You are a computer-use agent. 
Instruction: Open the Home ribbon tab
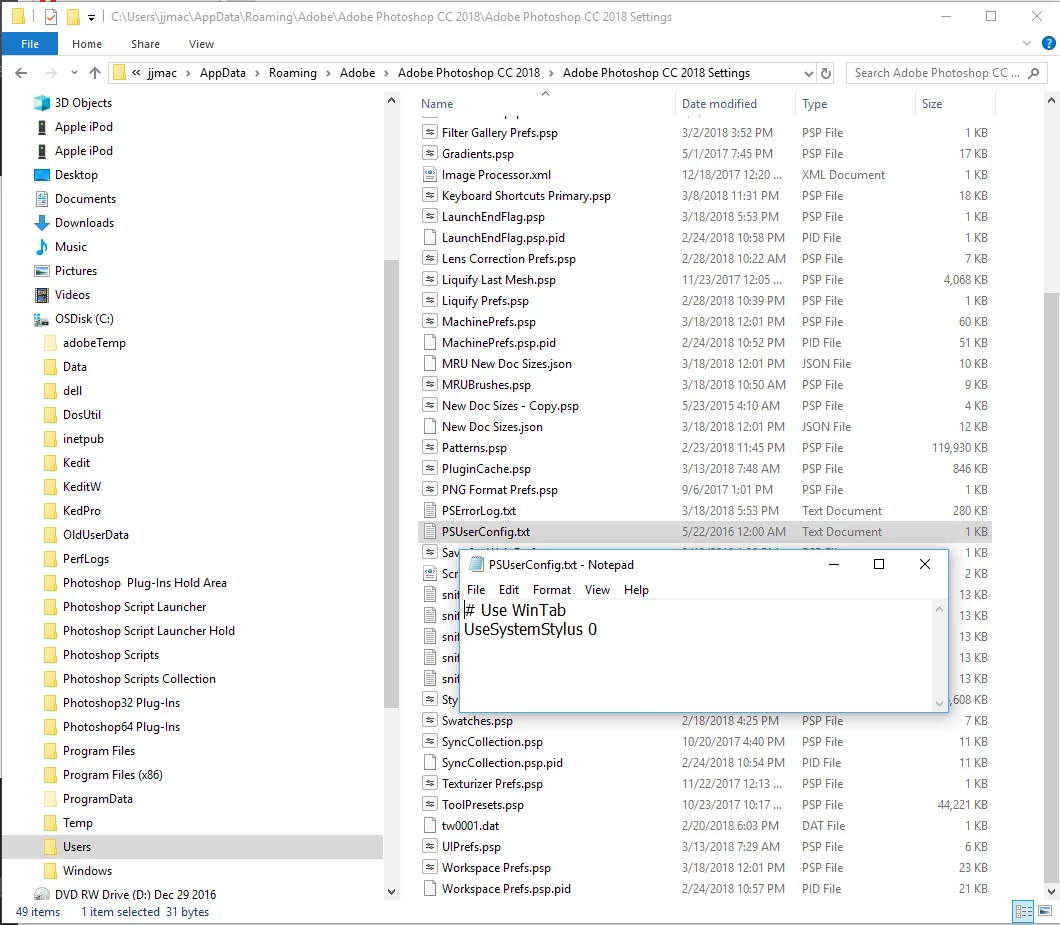pyautogui.click(x=87, y=44)
